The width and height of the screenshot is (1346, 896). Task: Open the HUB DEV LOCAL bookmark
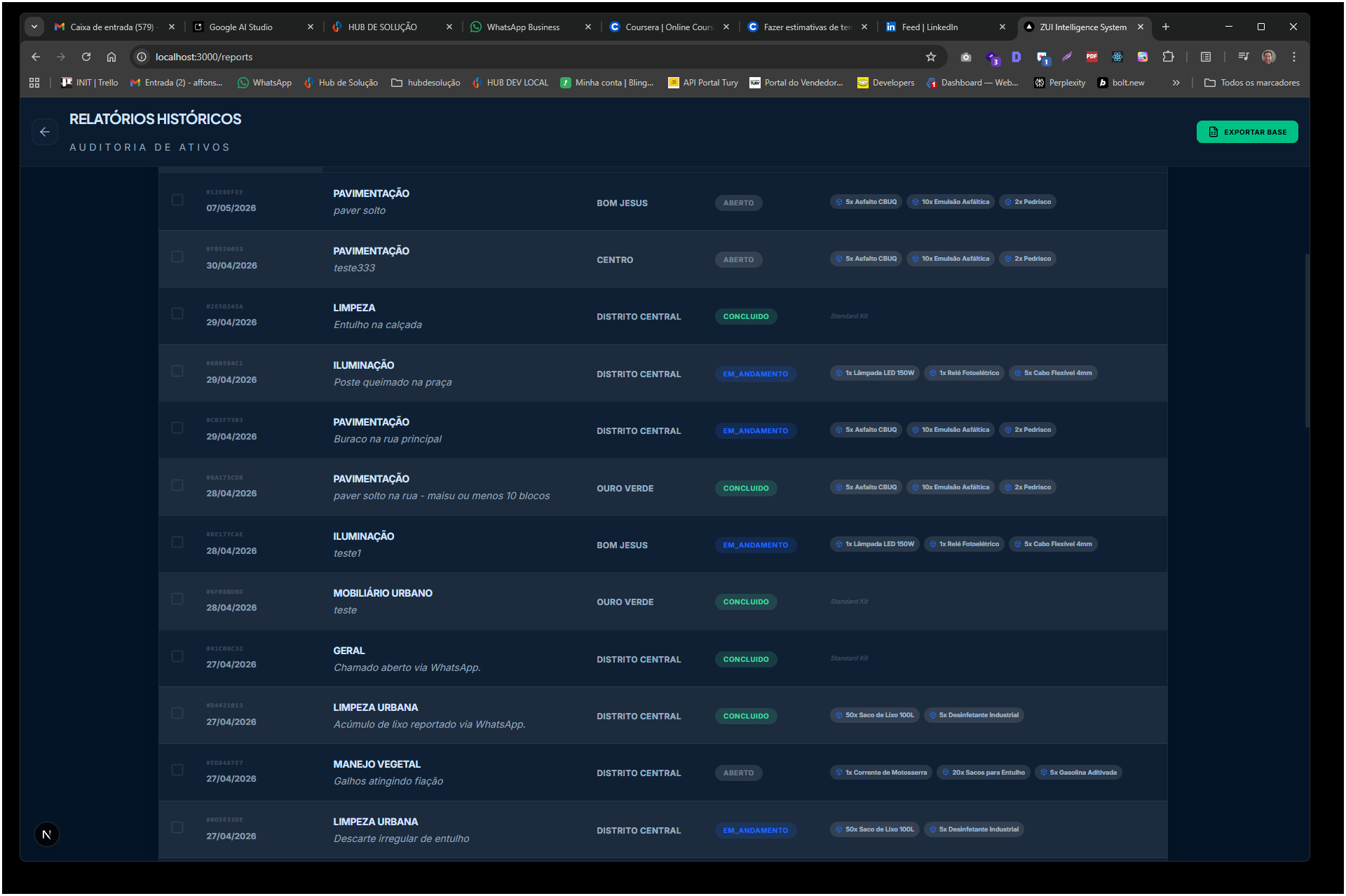point(510,83)
